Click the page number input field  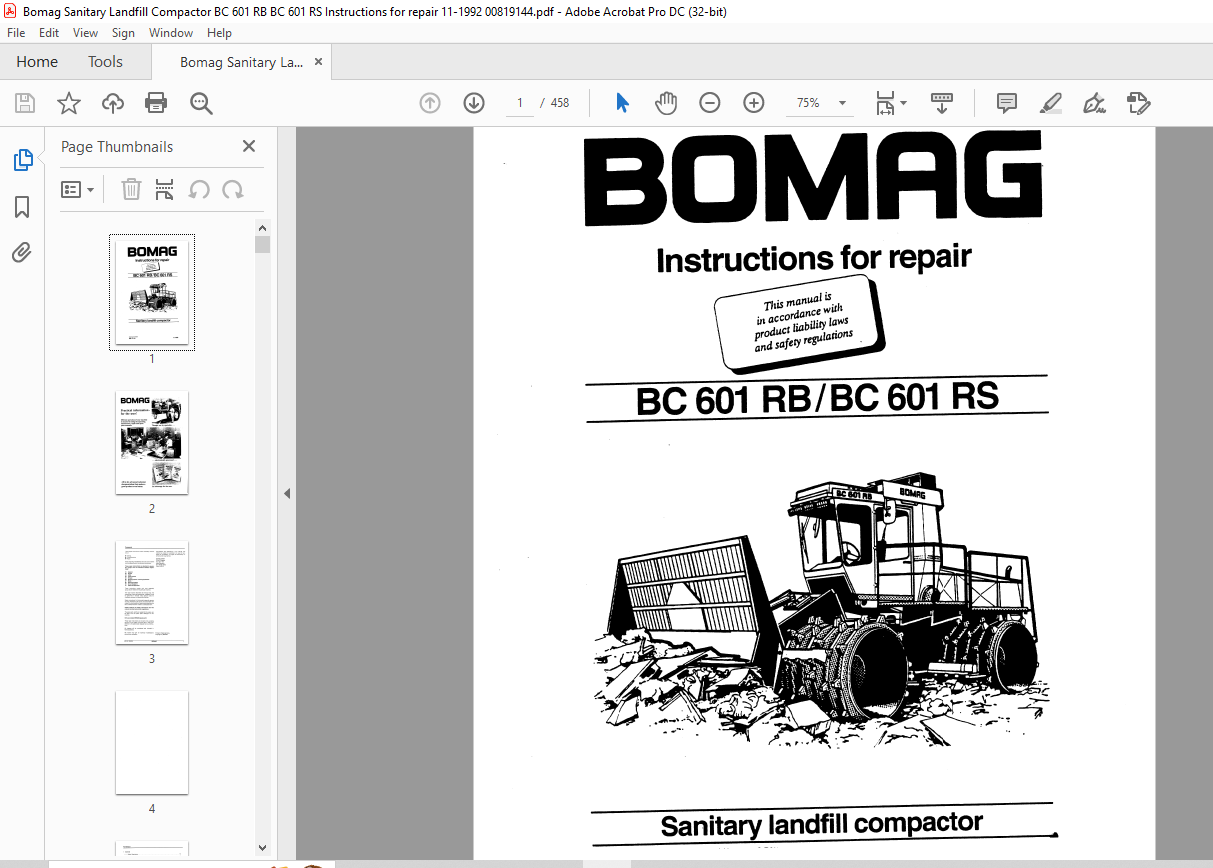tap(520, 103)
